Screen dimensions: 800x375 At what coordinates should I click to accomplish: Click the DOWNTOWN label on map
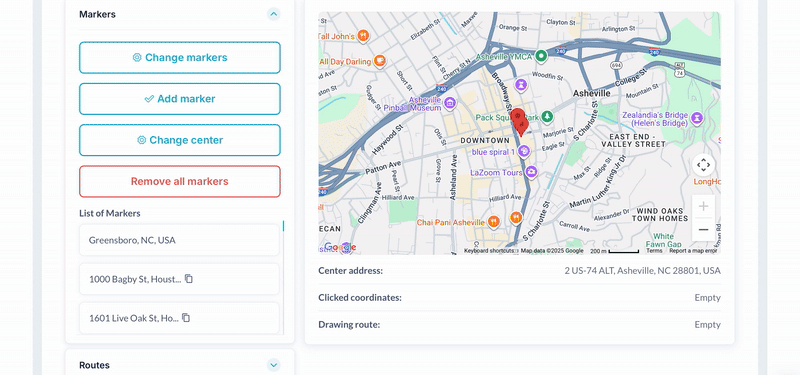[485, 140]
